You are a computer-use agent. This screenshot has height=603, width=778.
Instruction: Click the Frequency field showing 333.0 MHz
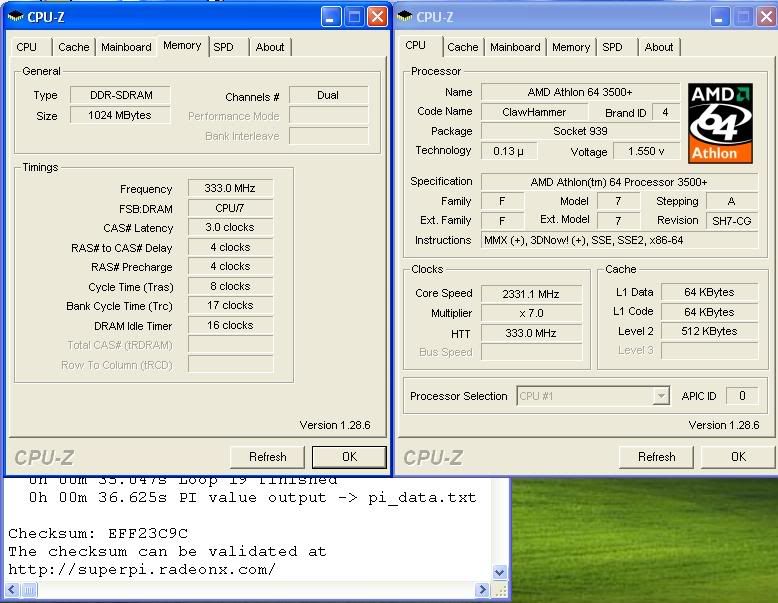pos(230,189)
